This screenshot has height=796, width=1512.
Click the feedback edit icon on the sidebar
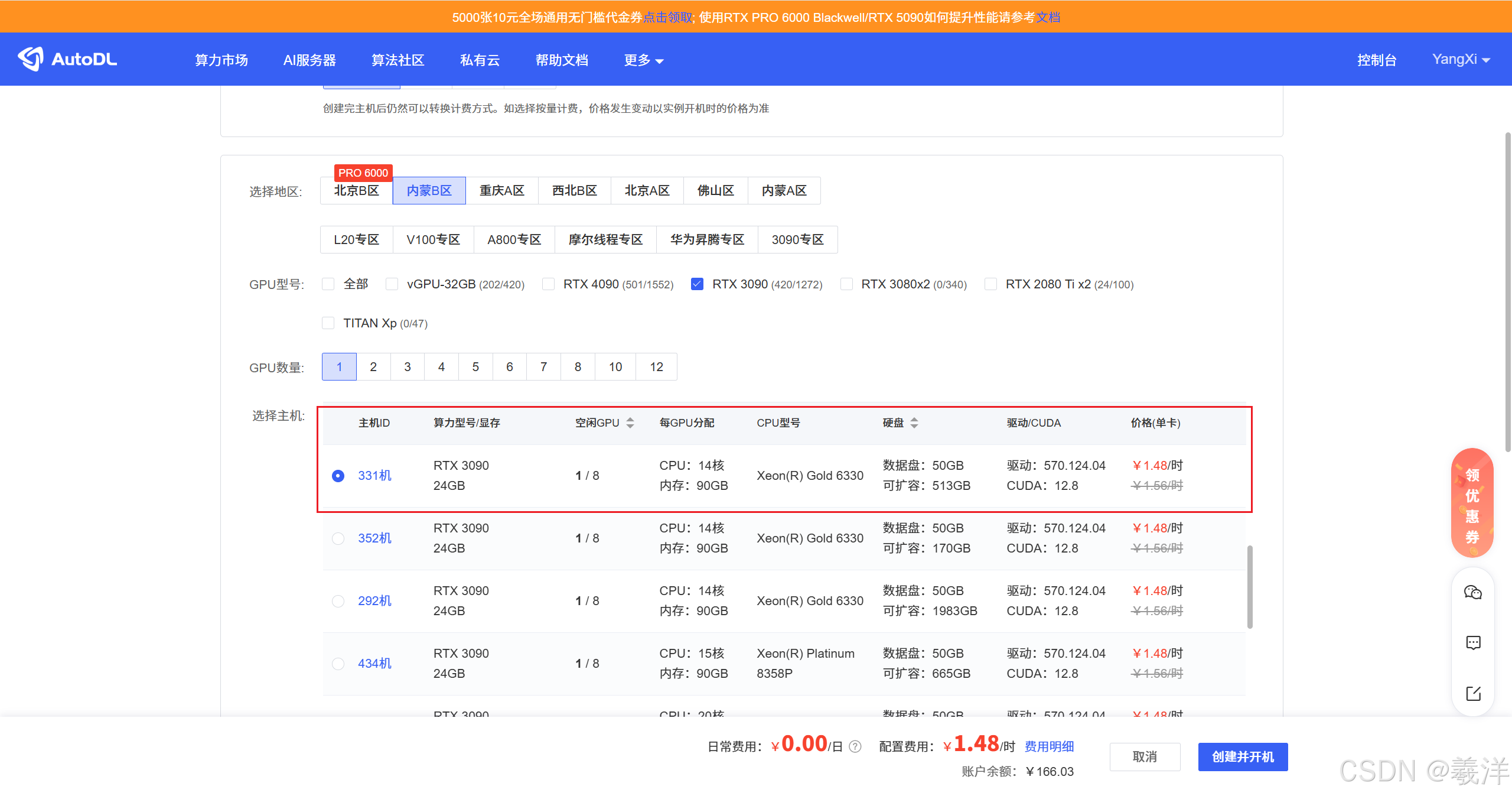coord(1473,693)
